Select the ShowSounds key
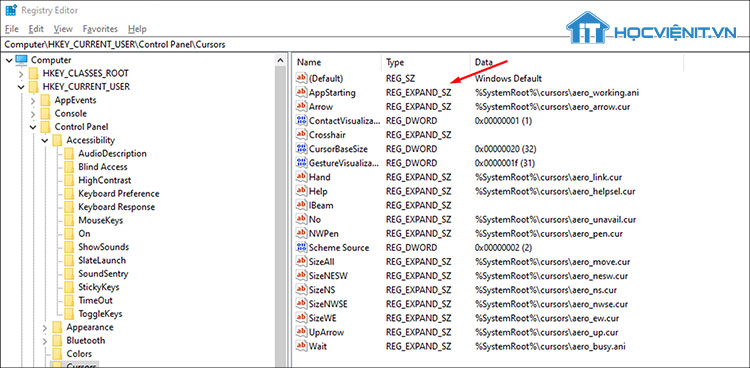The height and width of the screenshot is (368, 750). coord(103,247)
